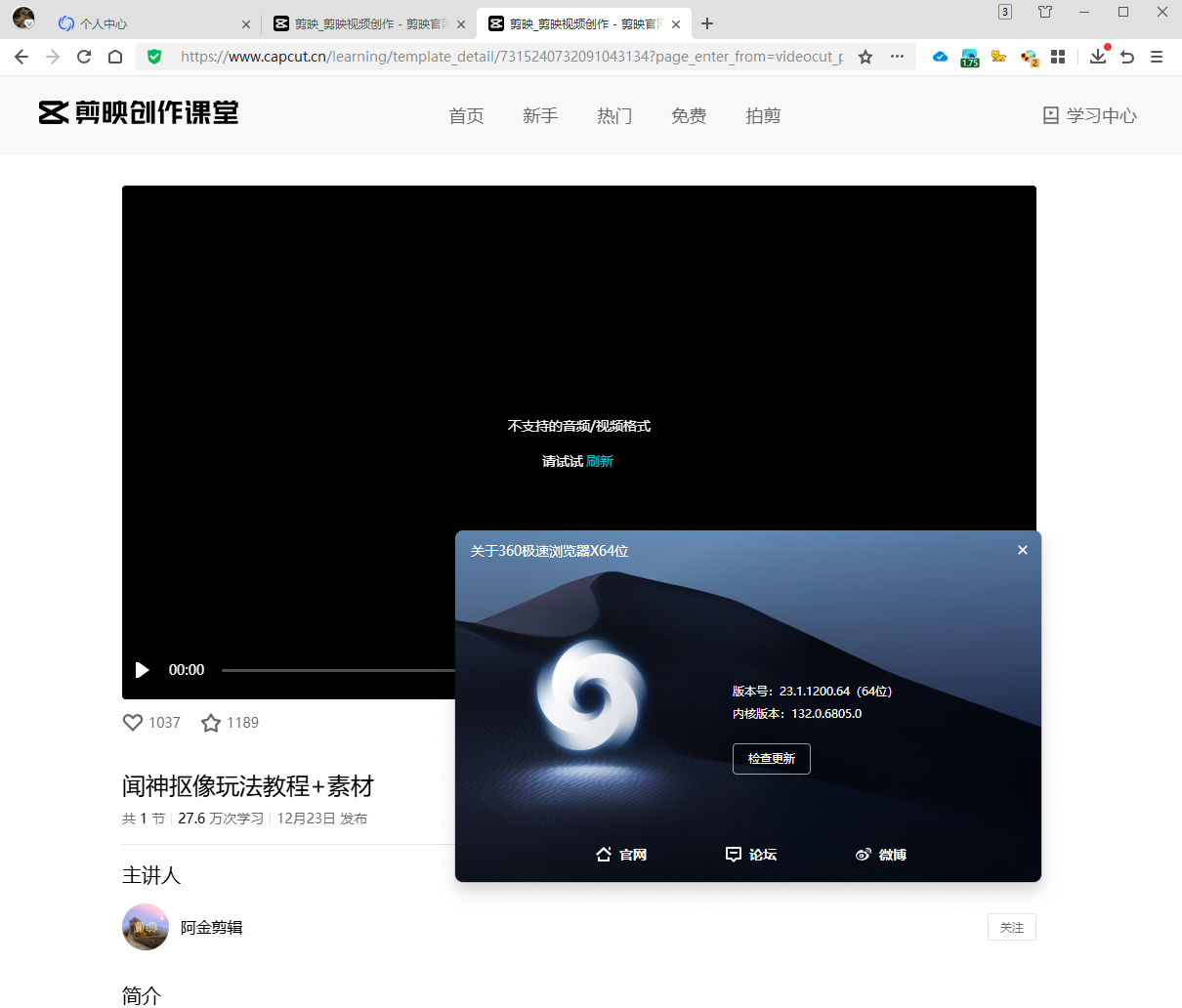
Task: Go forward with the forward arrow
Action: 53,57
